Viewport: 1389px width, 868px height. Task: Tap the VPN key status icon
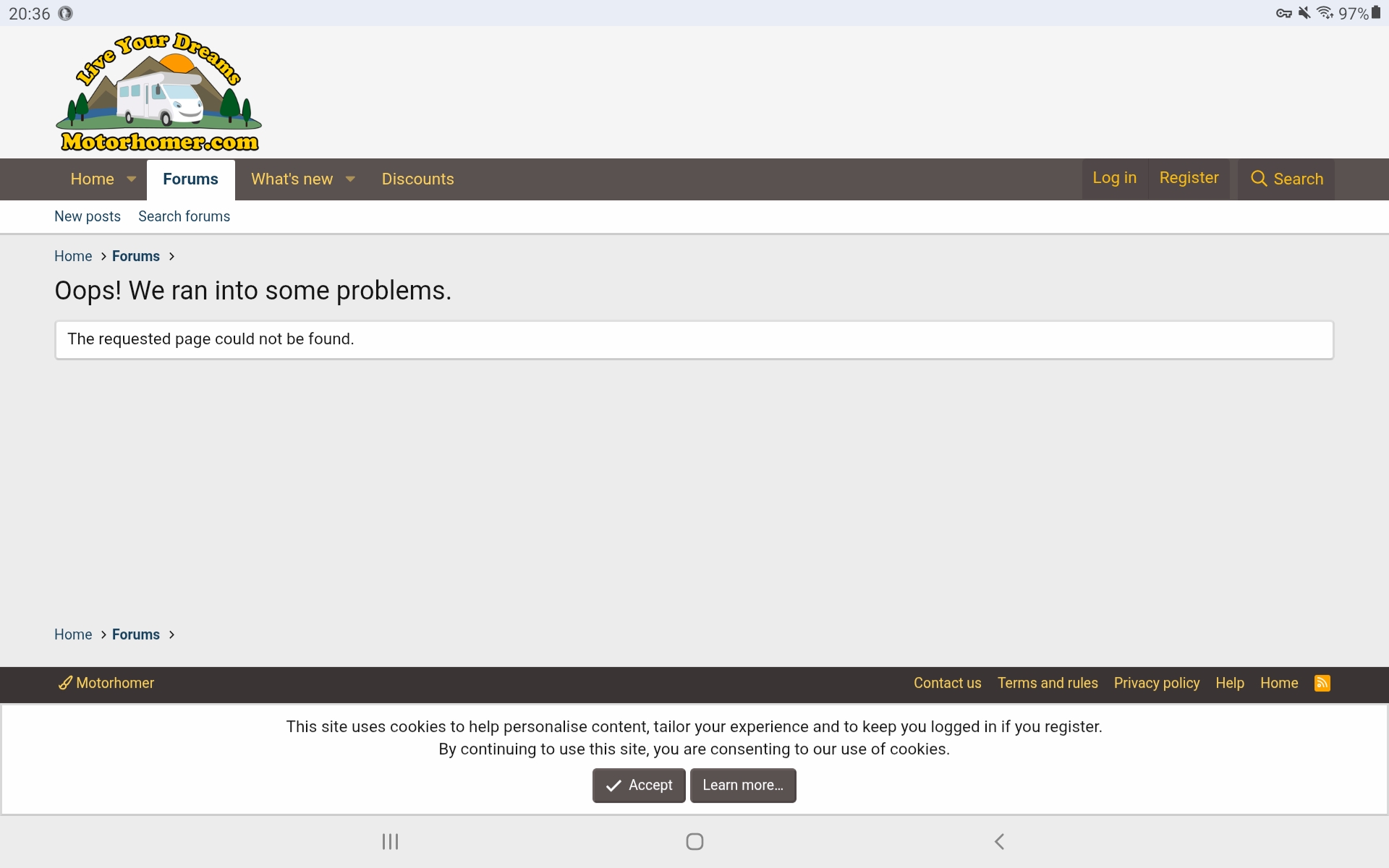pyautogui.click(x=1283, y=13)
